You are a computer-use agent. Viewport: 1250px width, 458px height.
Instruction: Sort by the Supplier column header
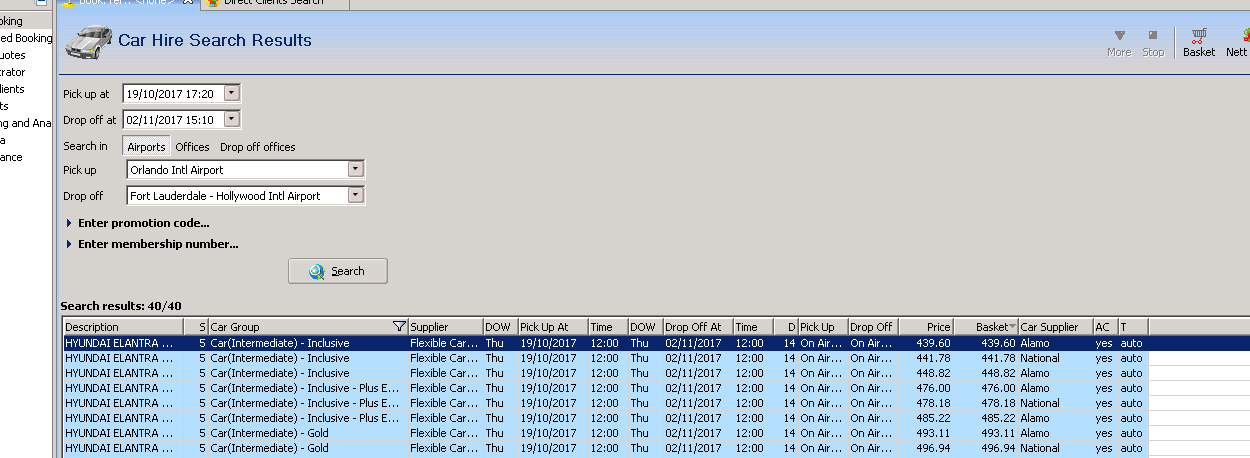click(x=445, y=327)
